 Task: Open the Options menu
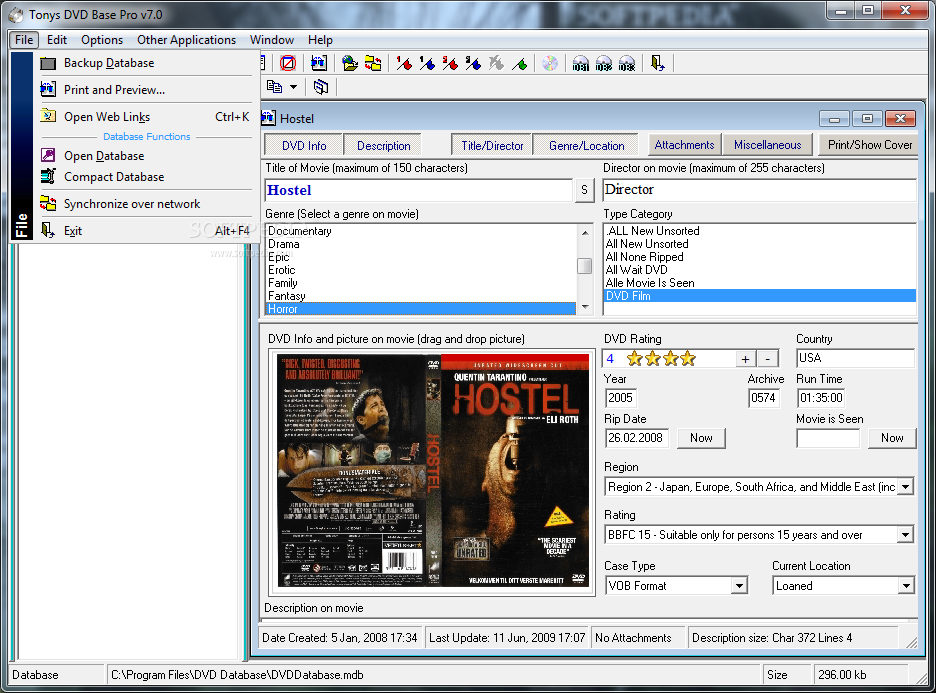(102, 39)
